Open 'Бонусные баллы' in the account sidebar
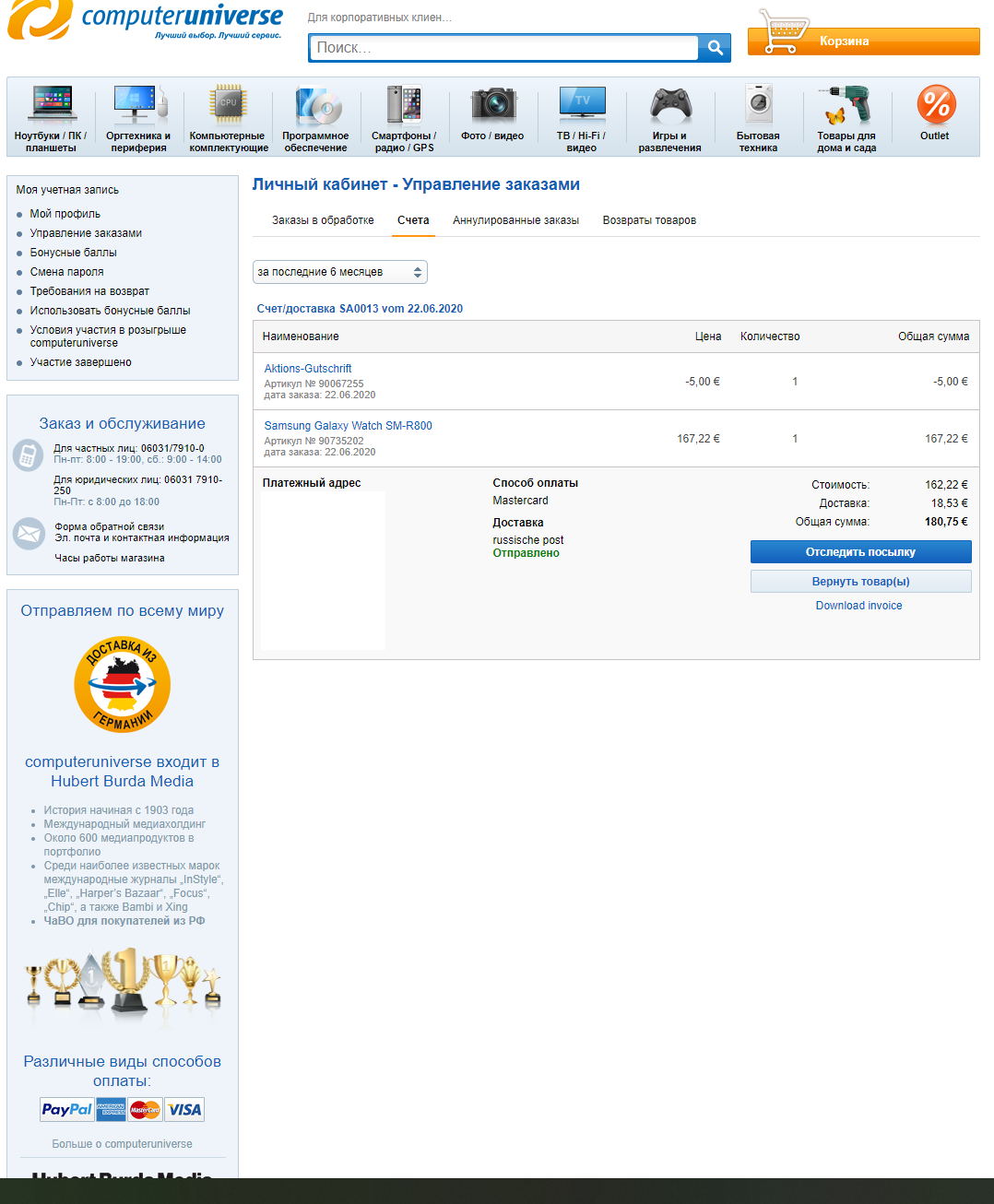 (73, 253)
